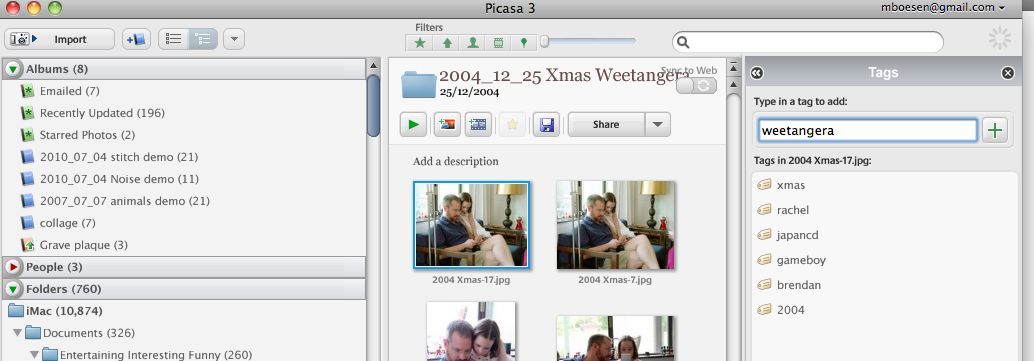Click the album list scrollbar thumb
The image size is (1034, 361).
[373, 106]
